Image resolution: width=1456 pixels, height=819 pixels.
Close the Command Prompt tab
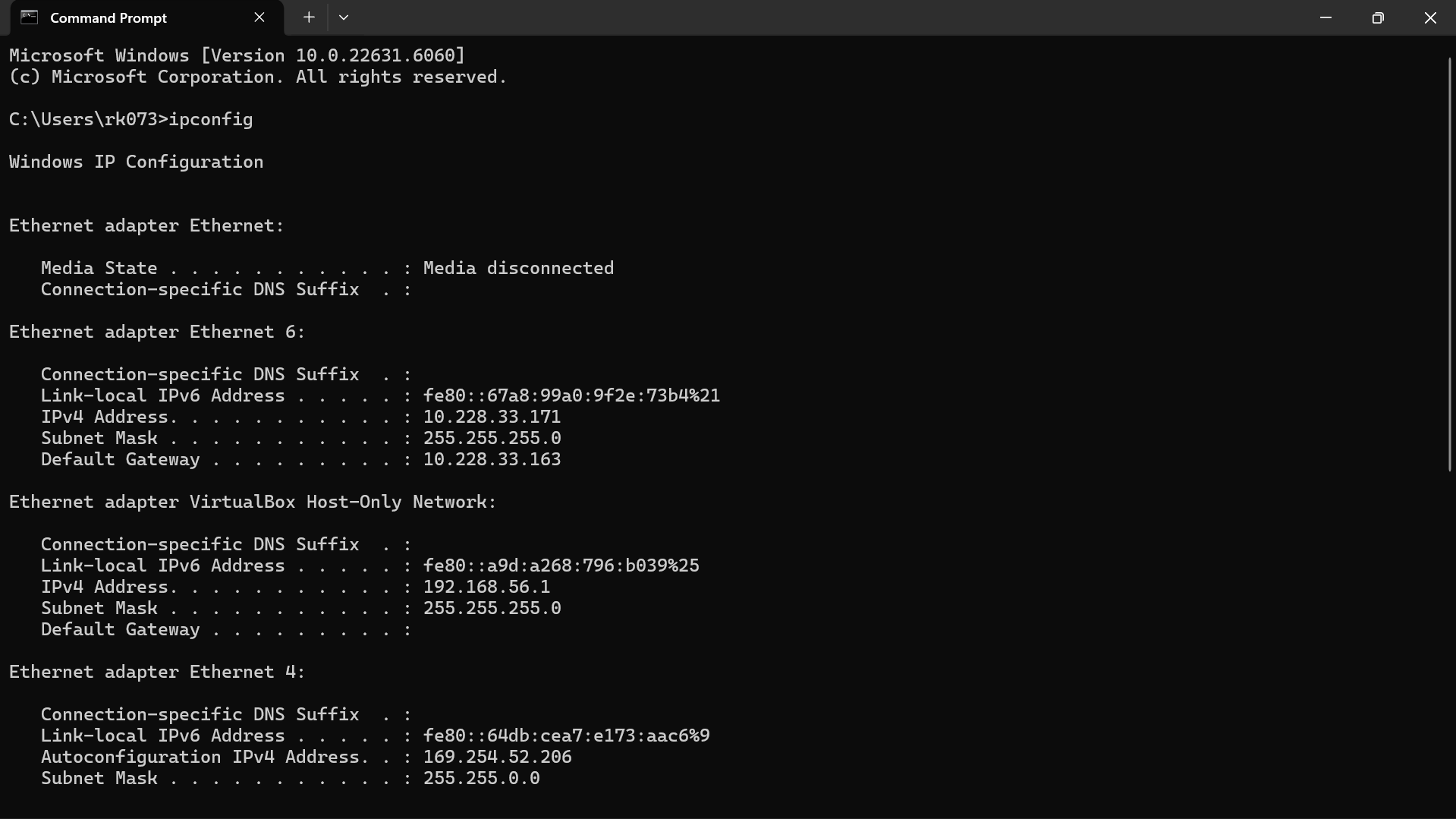click(x=259, y=17)
